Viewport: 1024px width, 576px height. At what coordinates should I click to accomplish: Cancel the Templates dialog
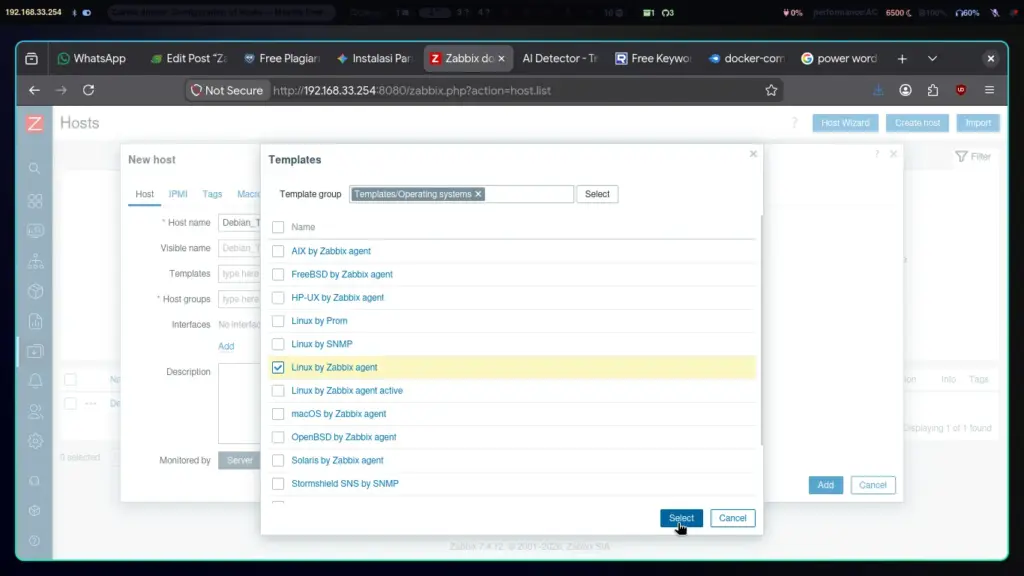click(x=732, y=518)
